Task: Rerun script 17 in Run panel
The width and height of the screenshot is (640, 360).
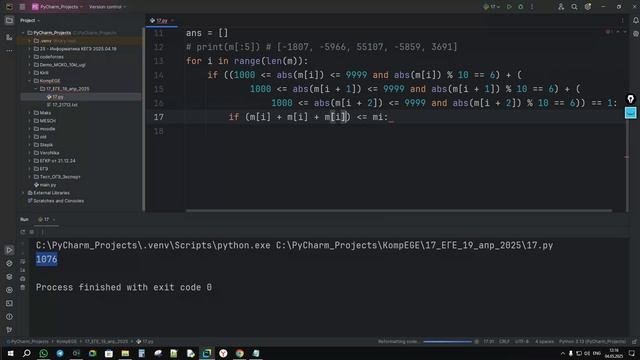Action: pos(23,232)
